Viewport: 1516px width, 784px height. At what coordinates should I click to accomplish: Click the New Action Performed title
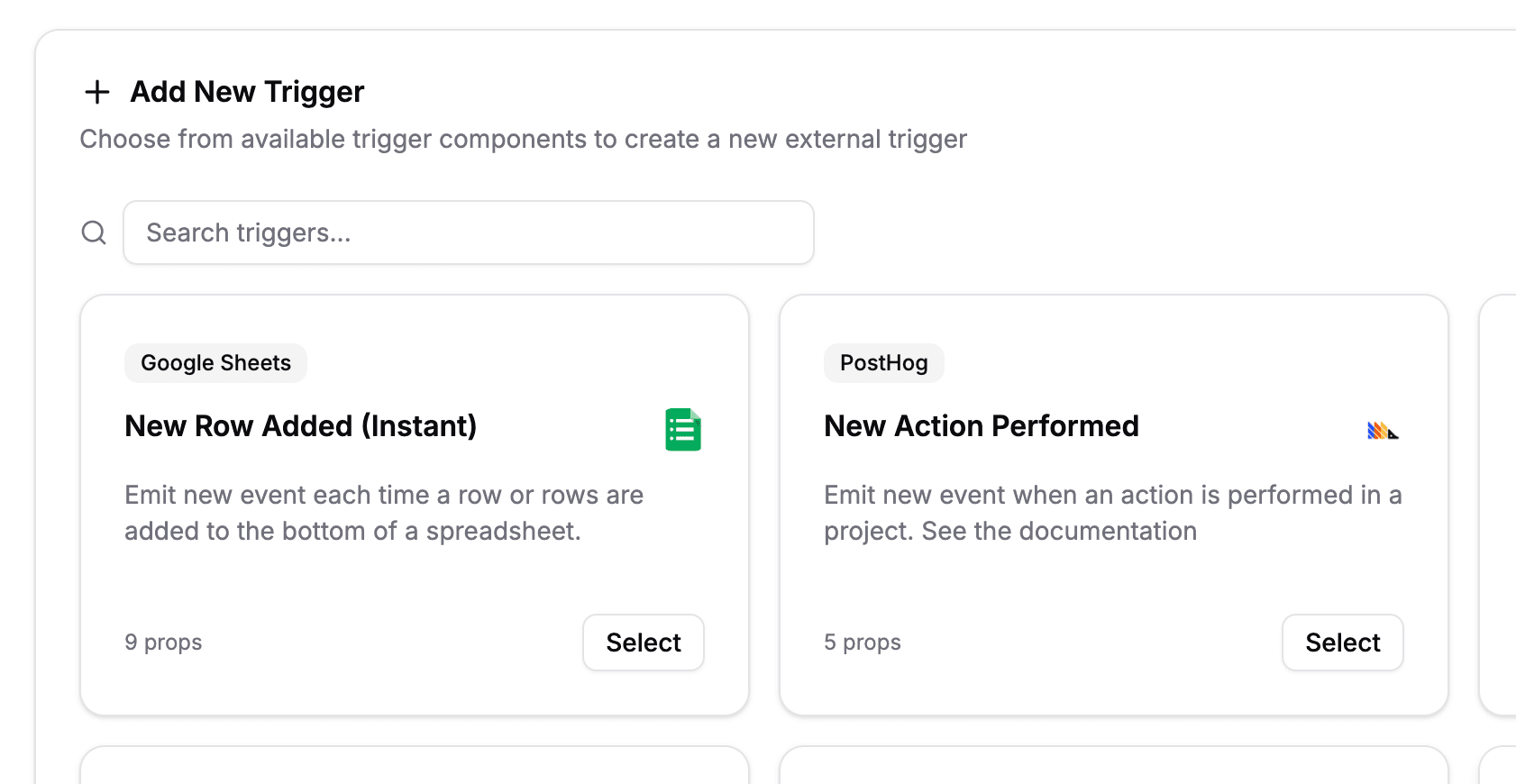pos(981,426)
